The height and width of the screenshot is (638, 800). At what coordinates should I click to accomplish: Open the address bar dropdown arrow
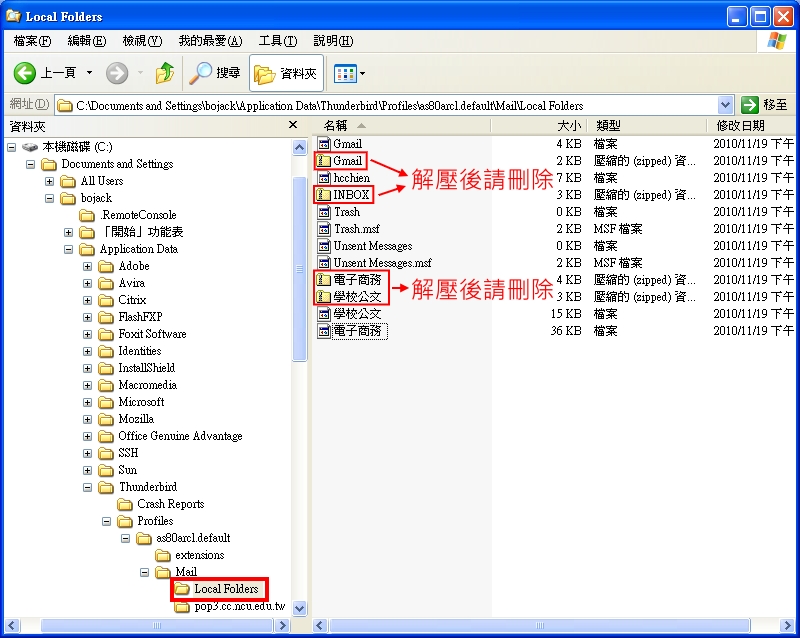coord(726,105)
